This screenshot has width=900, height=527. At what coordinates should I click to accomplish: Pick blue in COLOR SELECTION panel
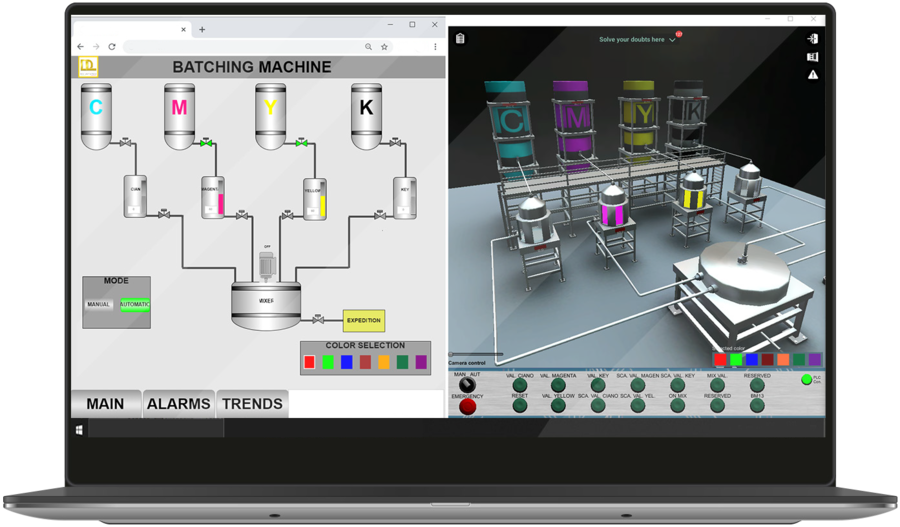347,362
